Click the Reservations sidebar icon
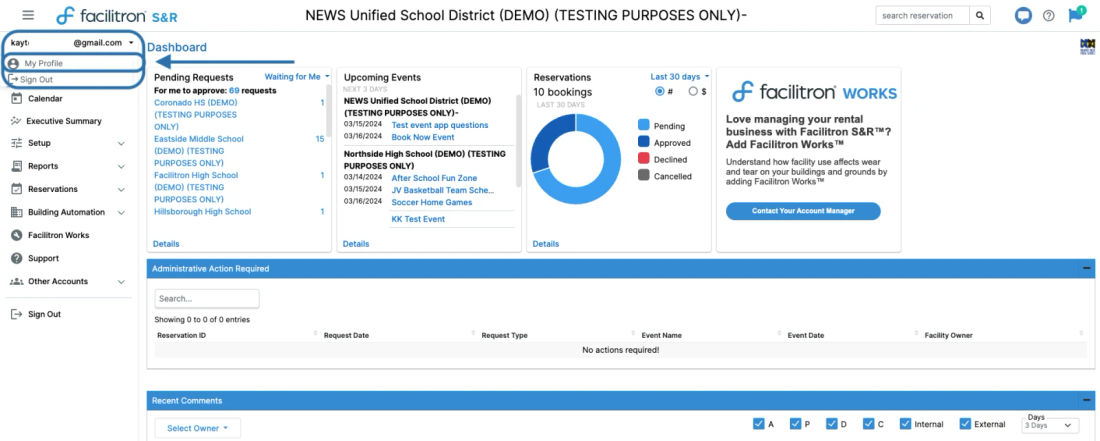Image resolution: width=1100 pixels, height=441 pixels. click(x=17, y=189)
